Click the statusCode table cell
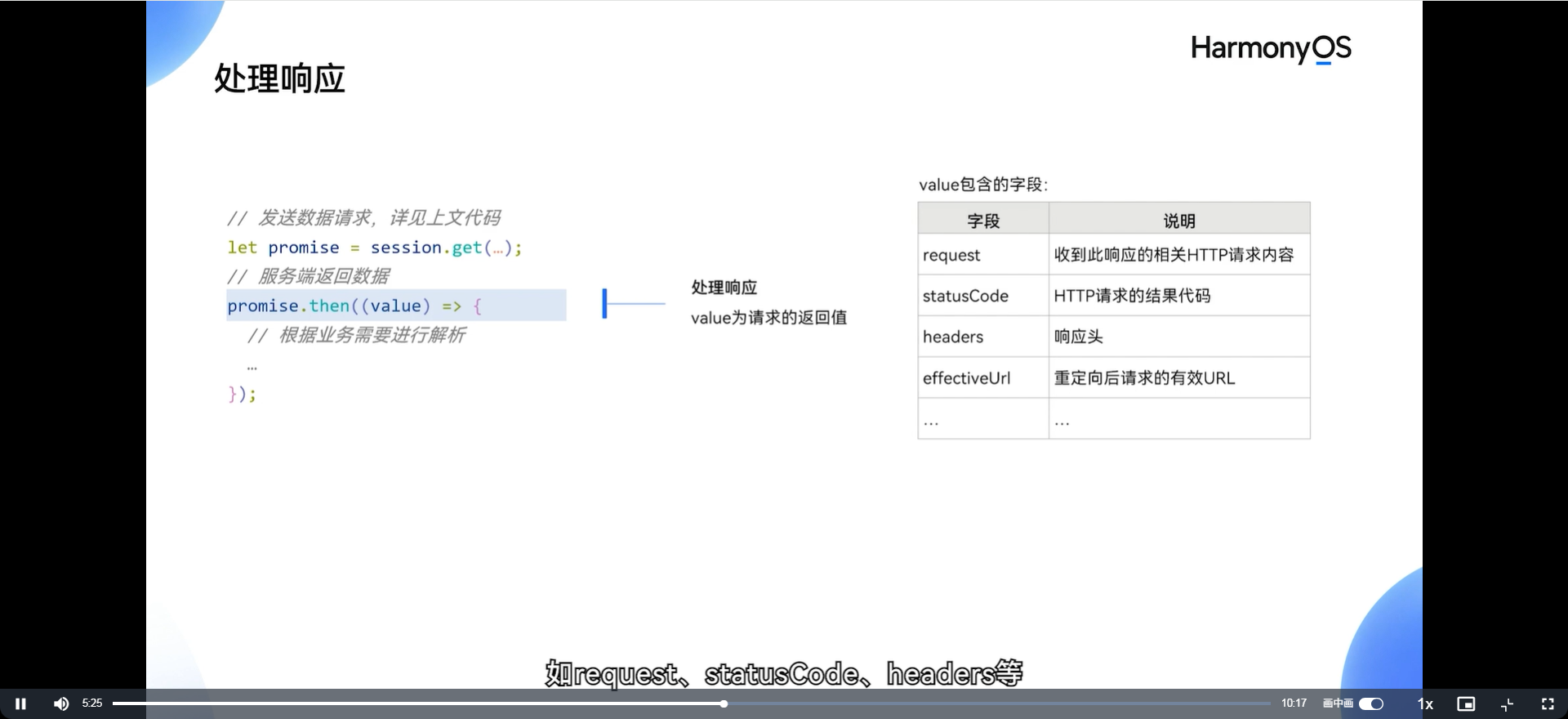The width and height of the screenshot is (1568, 719). point(983,296)
